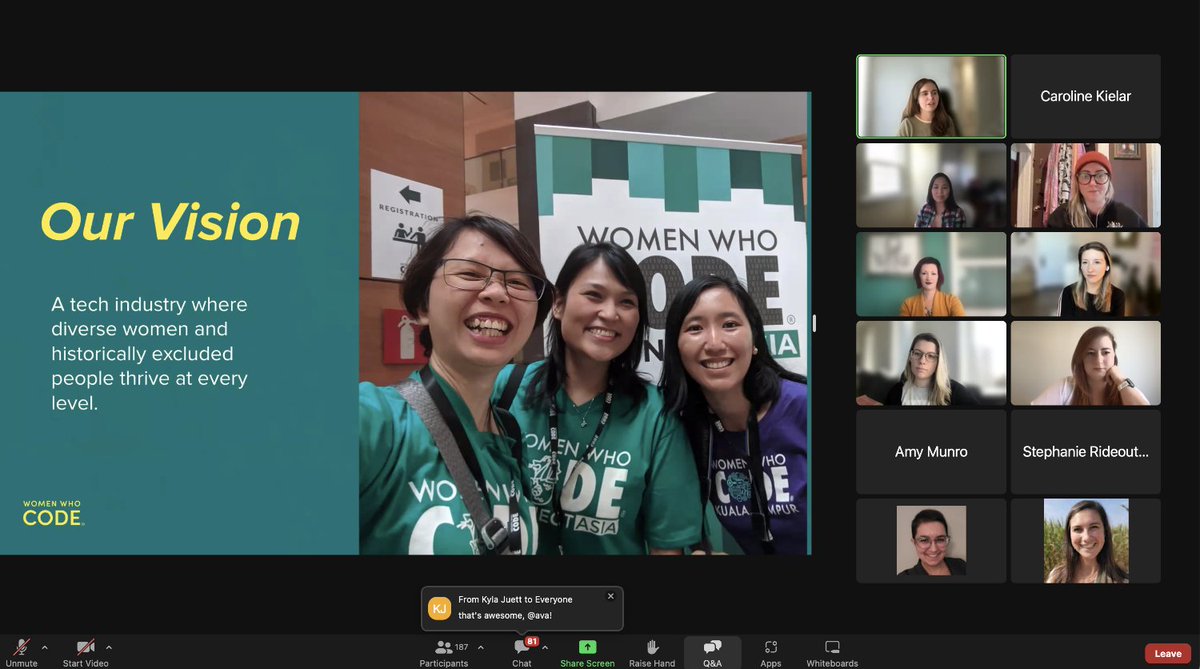Image resolution: width=1200 pixels, height=669 pixels.
Task: Open the Q&A panel
Action: [712, 652]
